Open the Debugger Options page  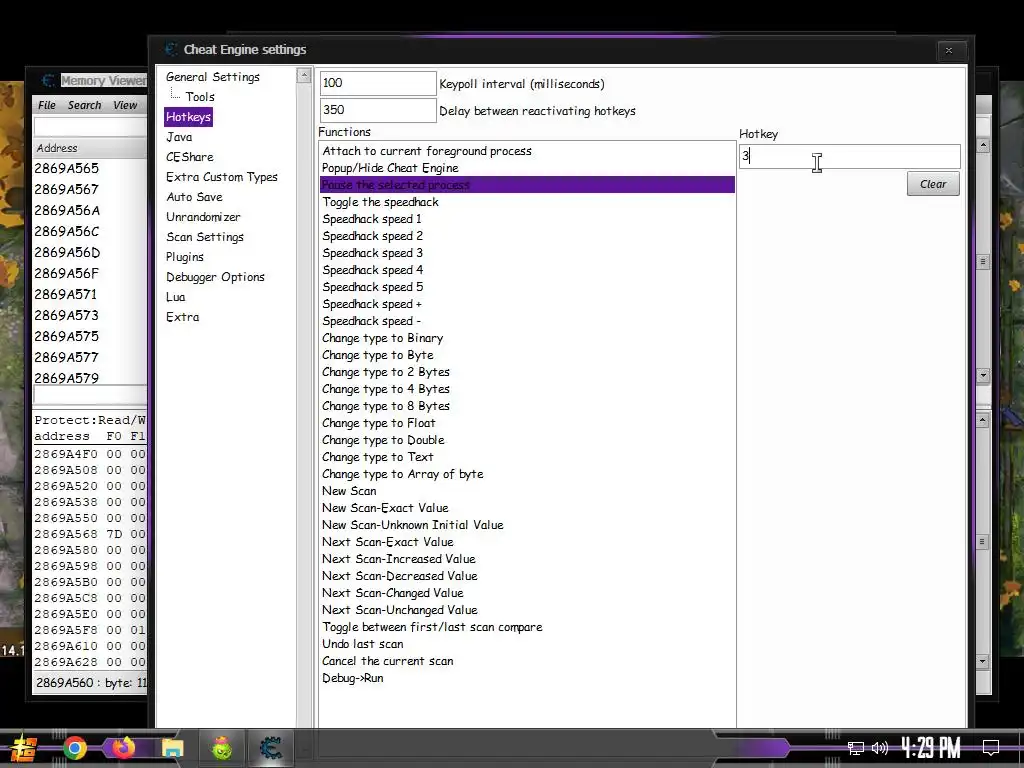point(215,277)
